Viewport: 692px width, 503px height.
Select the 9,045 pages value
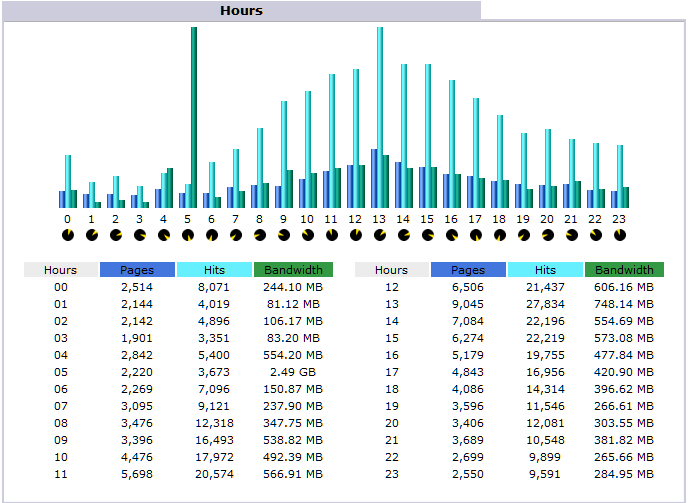coord(468,304)
